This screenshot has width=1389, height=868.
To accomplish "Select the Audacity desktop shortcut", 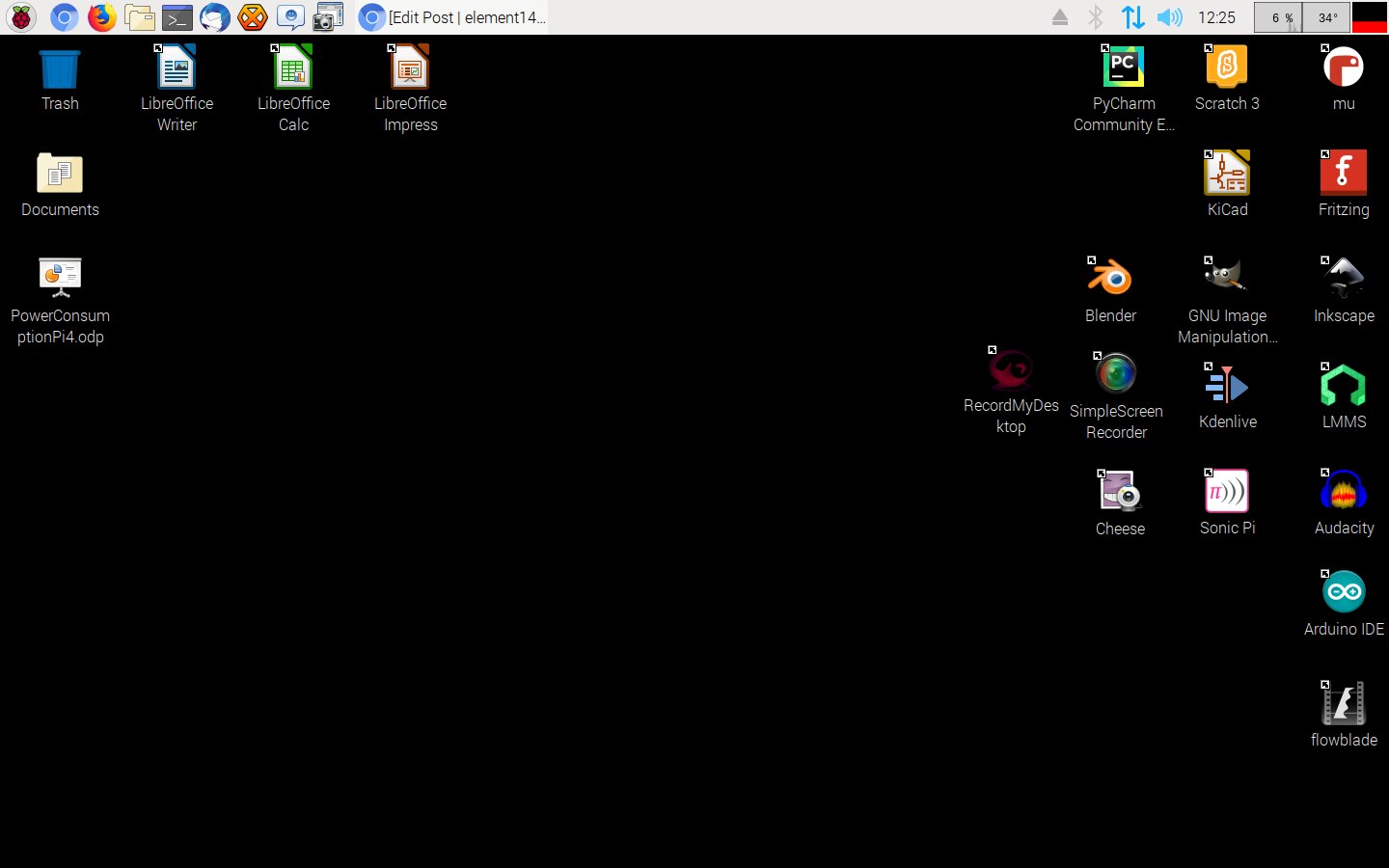I will [1344, 503].
